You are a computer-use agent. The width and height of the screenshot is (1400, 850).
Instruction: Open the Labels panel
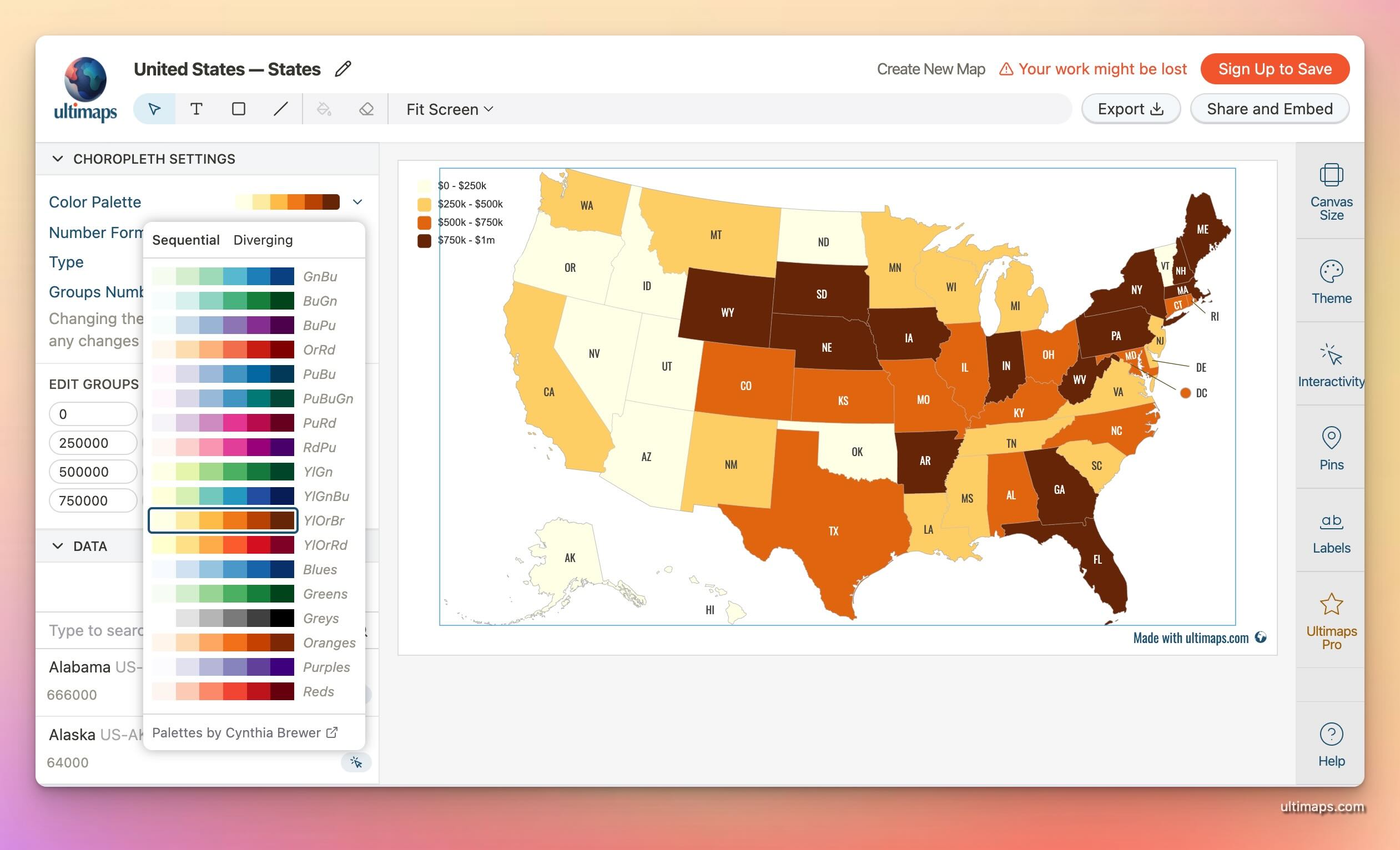click(1331, 532)
